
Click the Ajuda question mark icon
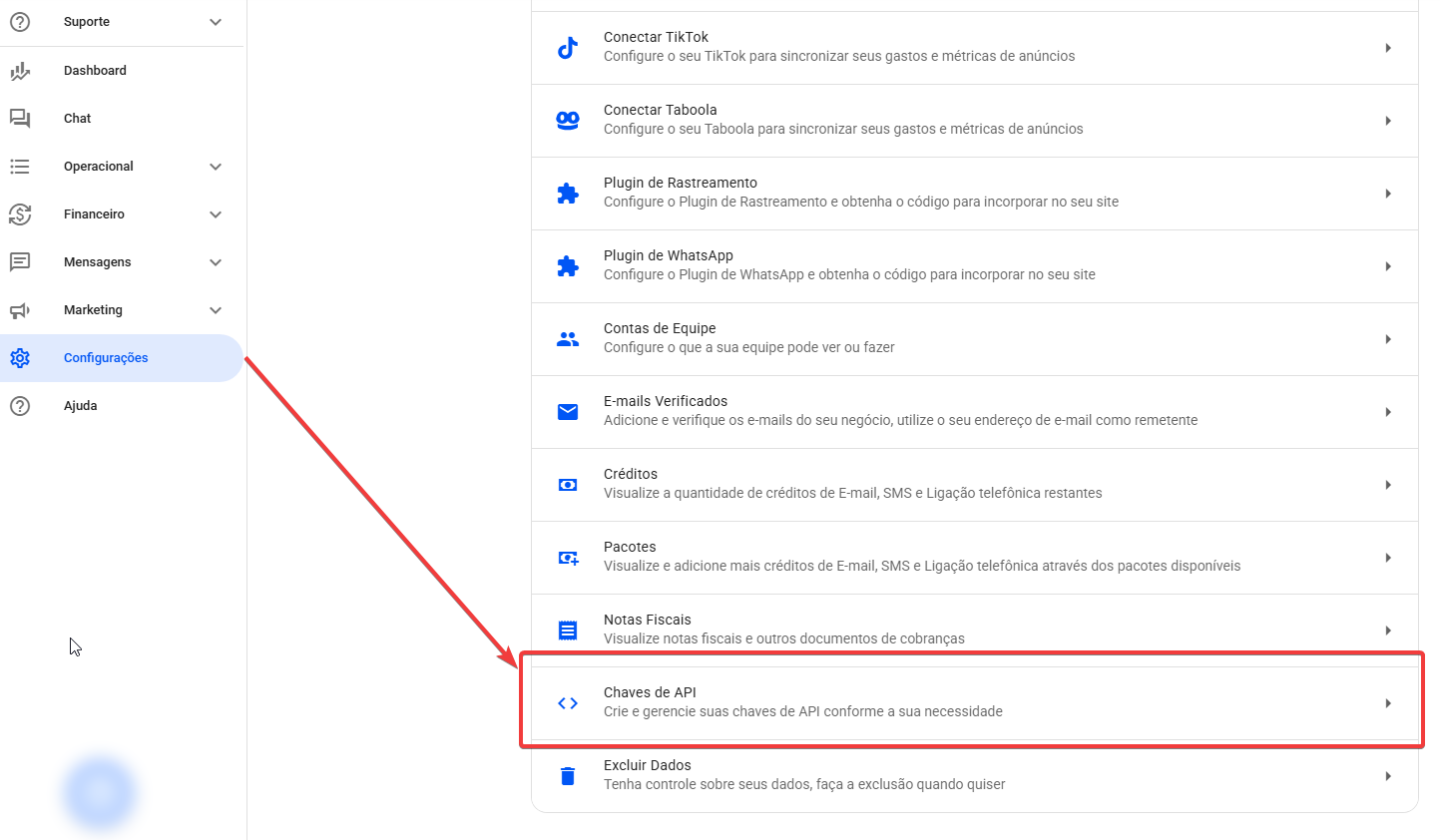(x=20, y=406)
